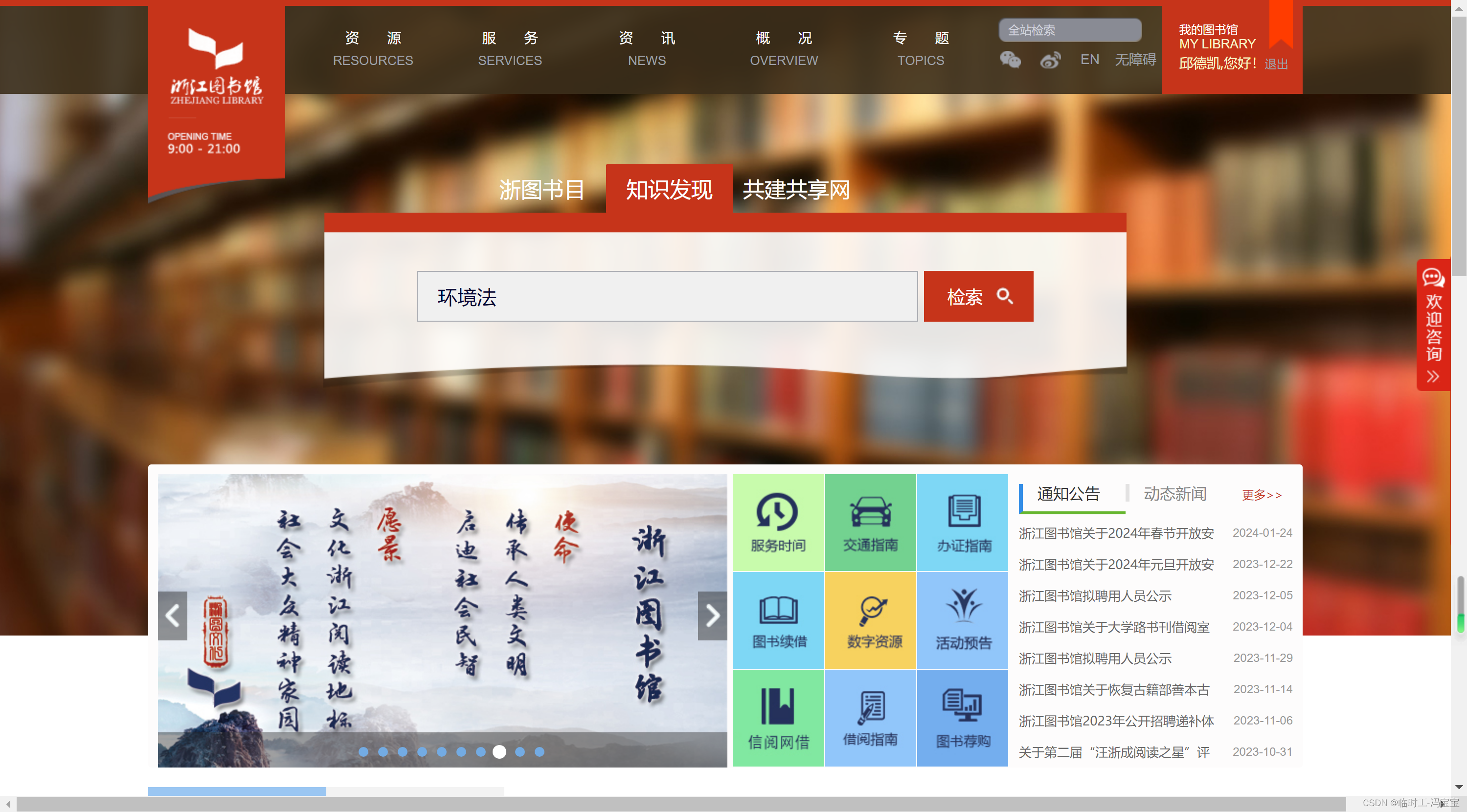Click the 退出 logout link
This screenshot has height=812, width=1467.
[1276, 65]
